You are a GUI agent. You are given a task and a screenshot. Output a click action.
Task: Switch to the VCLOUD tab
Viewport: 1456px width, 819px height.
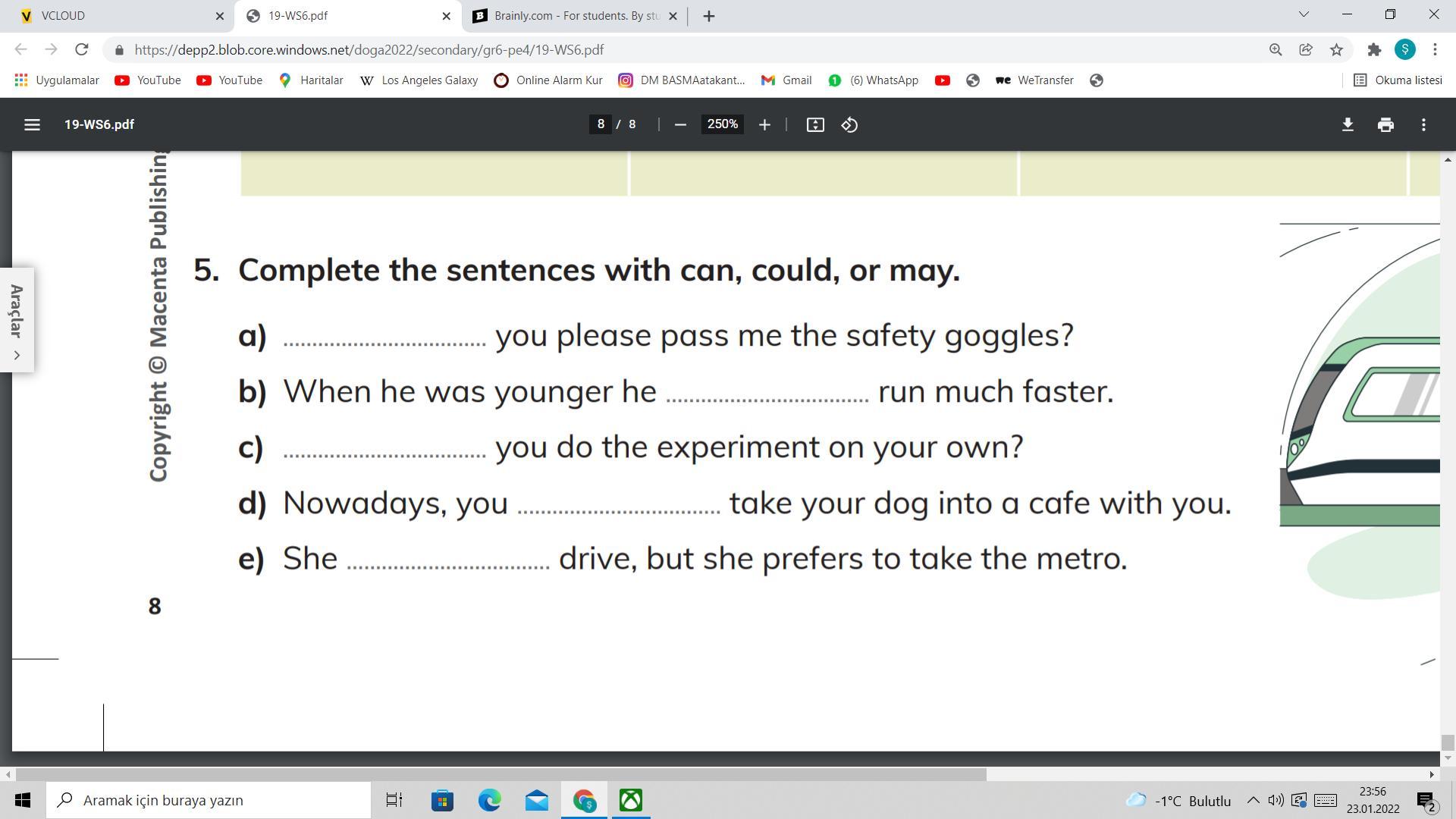tap(114, 15)
